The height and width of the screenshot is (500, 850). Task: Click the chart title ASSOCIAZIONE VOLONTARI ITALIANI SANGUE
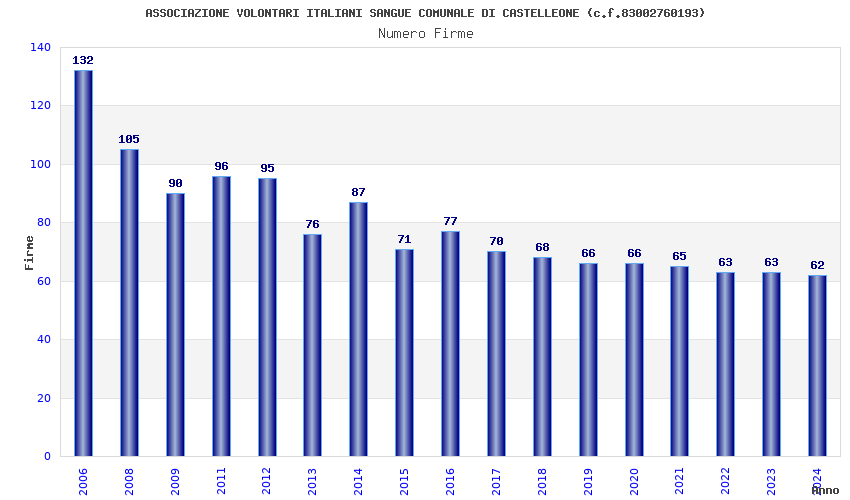tap(425, 13)
